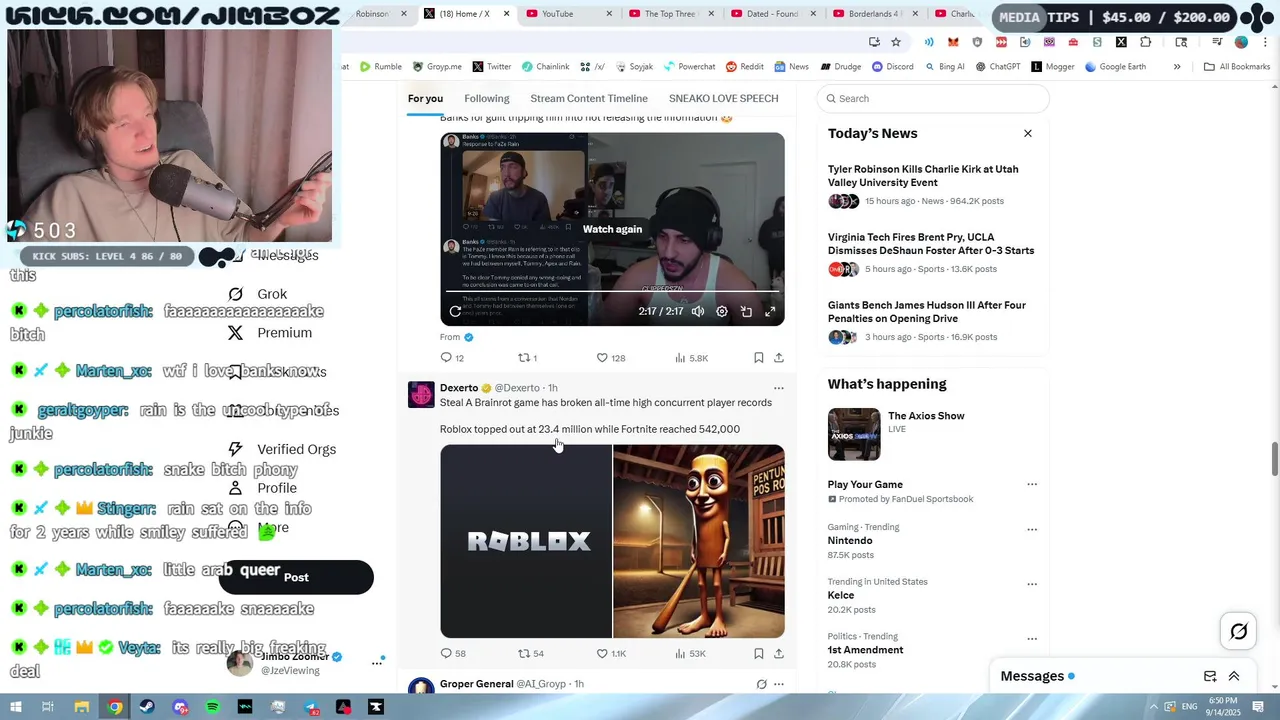Replay the video with the replay icon
Screen dimensions: 1280x720
tap(455, 311)
